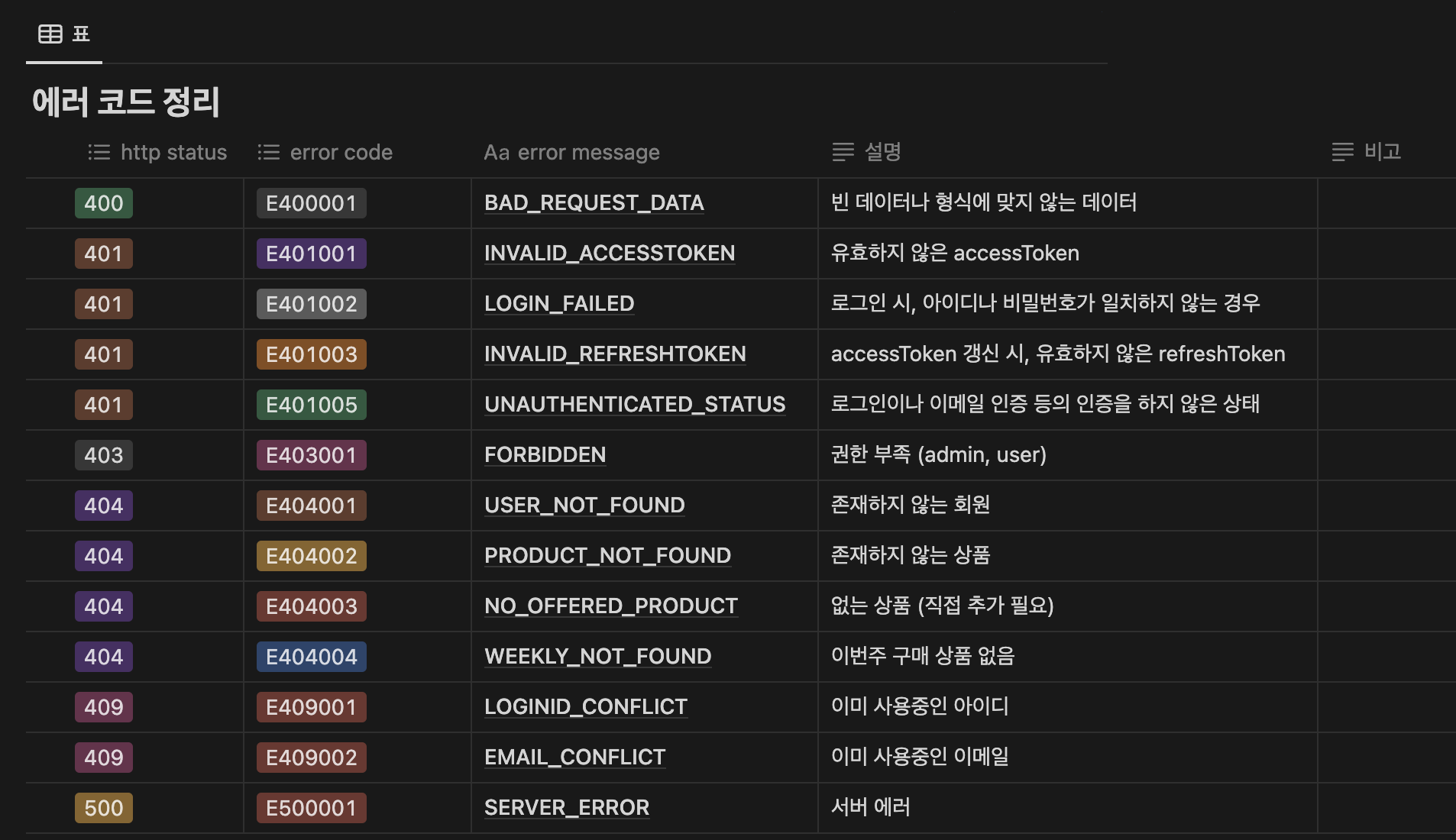Open the error message column header
The image size is (1456, 840).
pos(572,153)
